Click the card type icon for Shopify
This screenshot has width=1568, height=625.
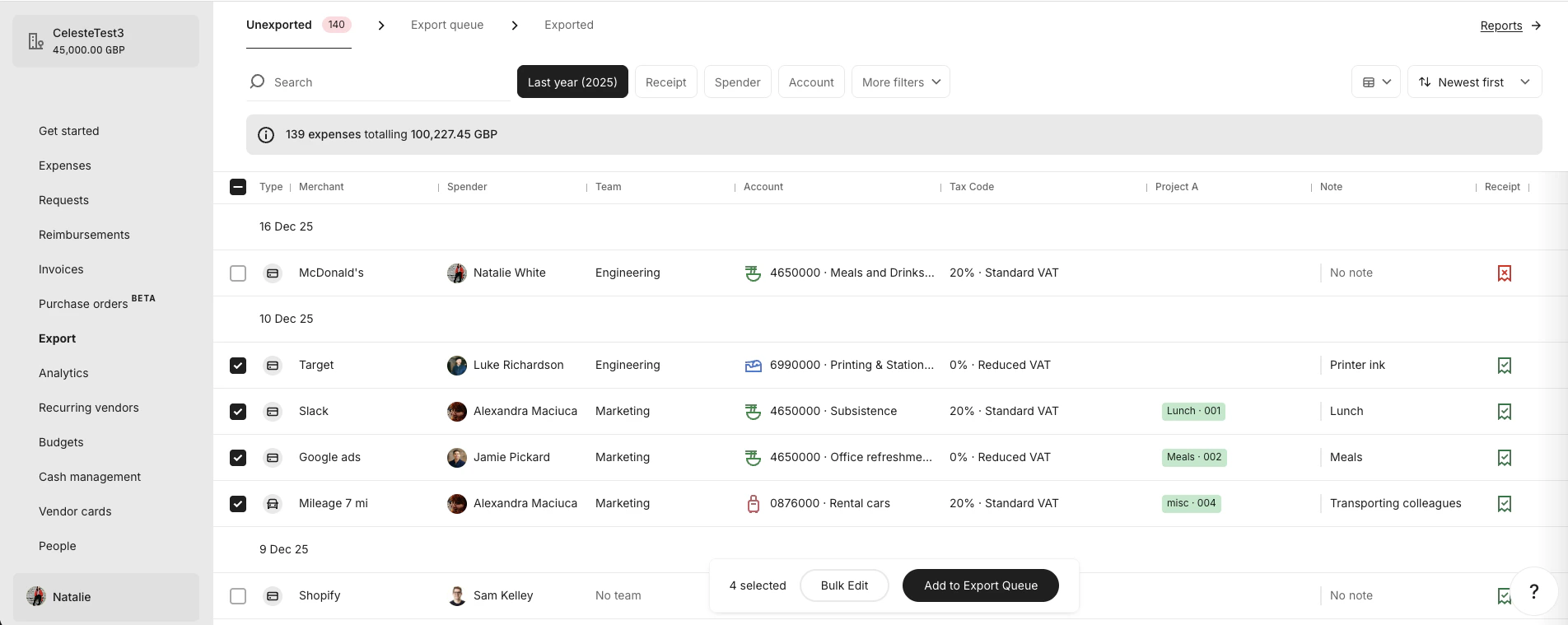pyautogui.click(x=273, y=596)
